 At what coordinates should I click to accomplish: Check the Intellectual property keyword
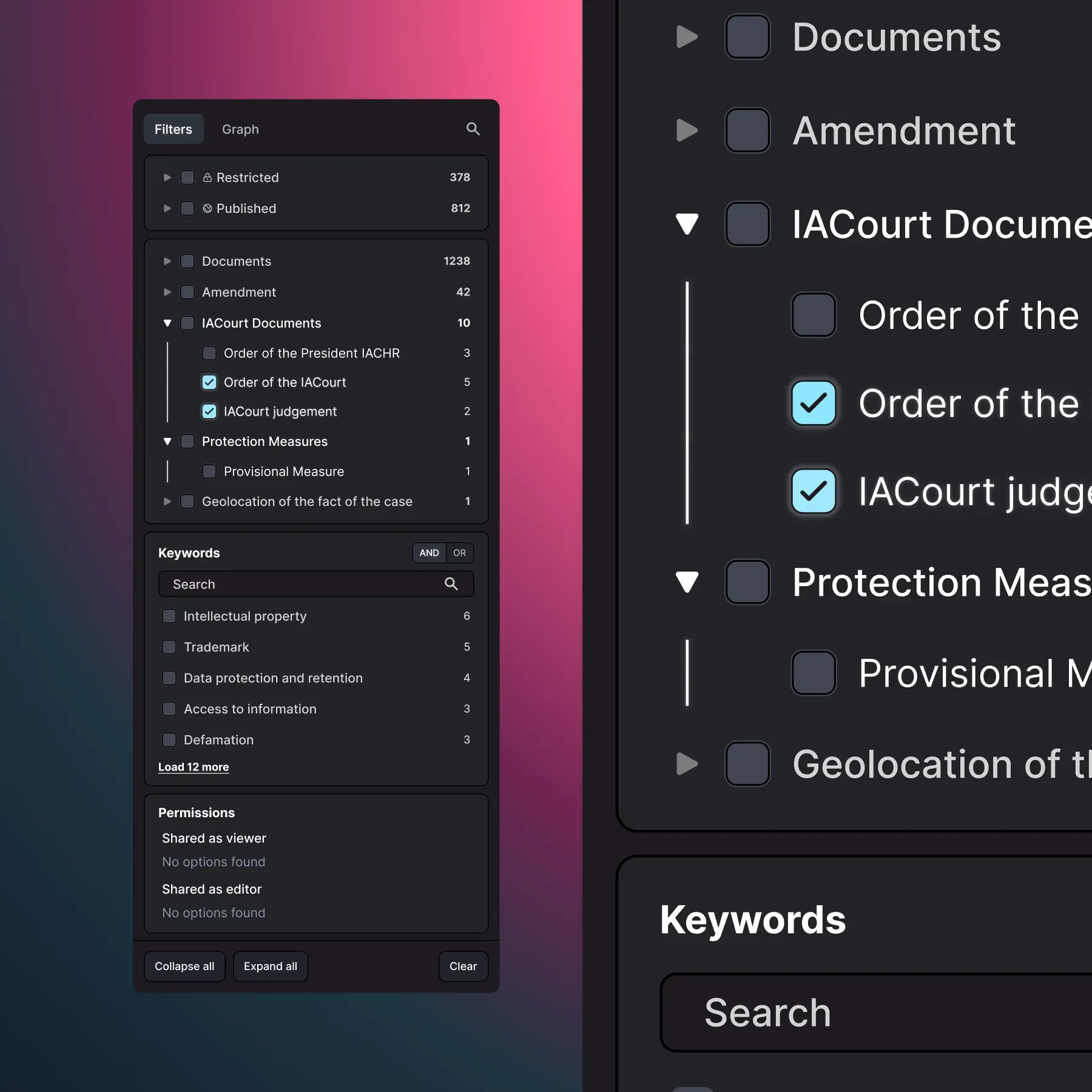pos(169,616)
